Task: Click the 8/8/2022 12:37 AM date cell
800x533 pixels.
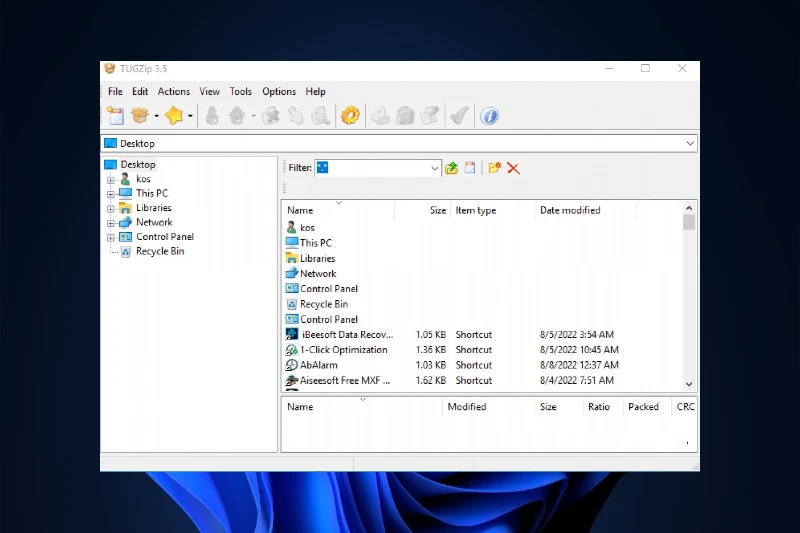Action: tap(579, 365)
